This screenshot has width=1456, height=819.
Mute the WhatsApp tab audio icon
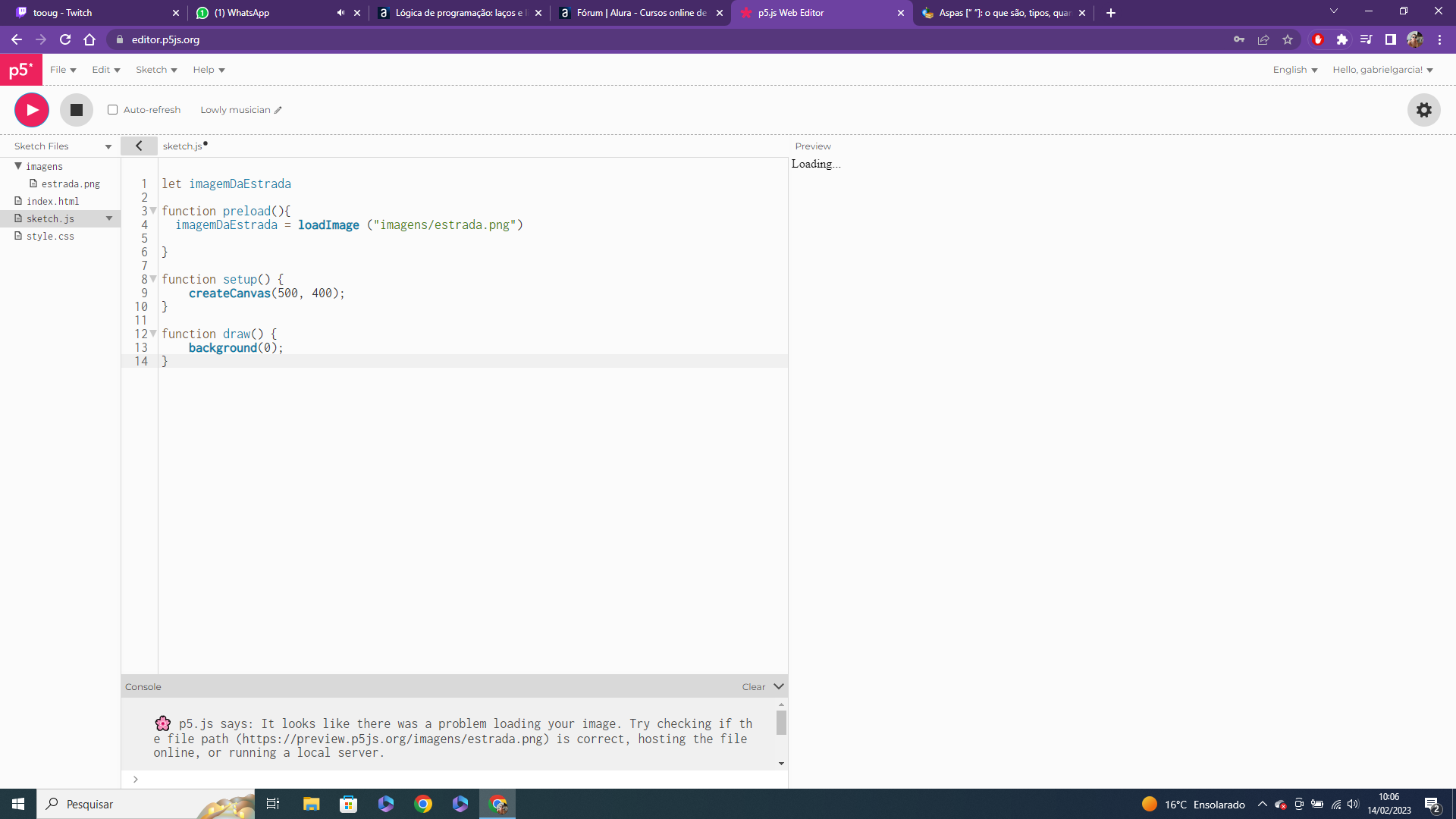340,13
